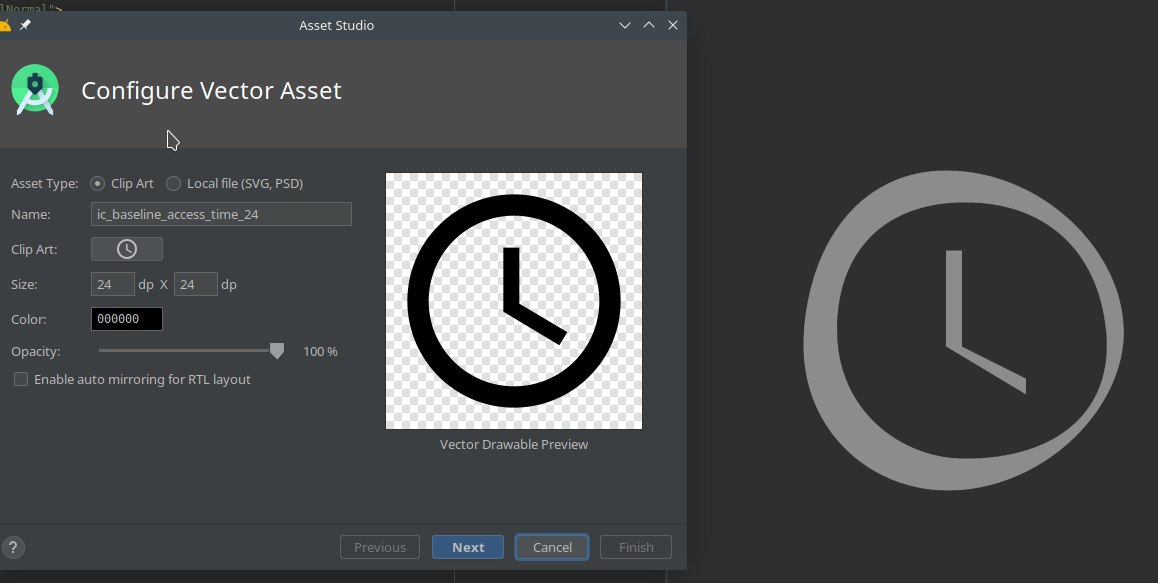Open the Clip Art clock icon picker
Screen dimensions: 1158x583
tap(127, 249)
